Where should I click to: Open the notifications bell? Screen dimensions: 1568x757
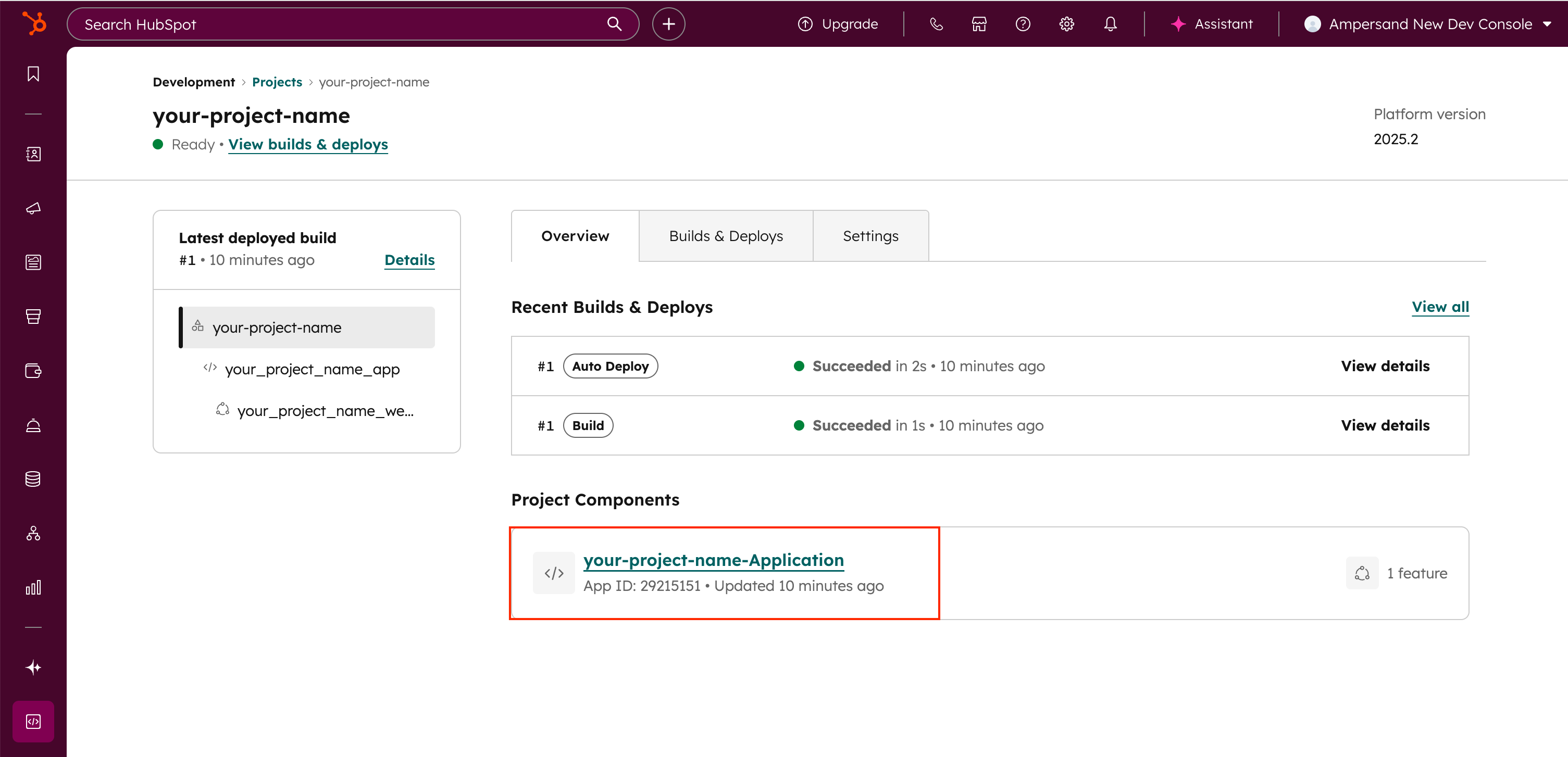(x=1110, y=24)
